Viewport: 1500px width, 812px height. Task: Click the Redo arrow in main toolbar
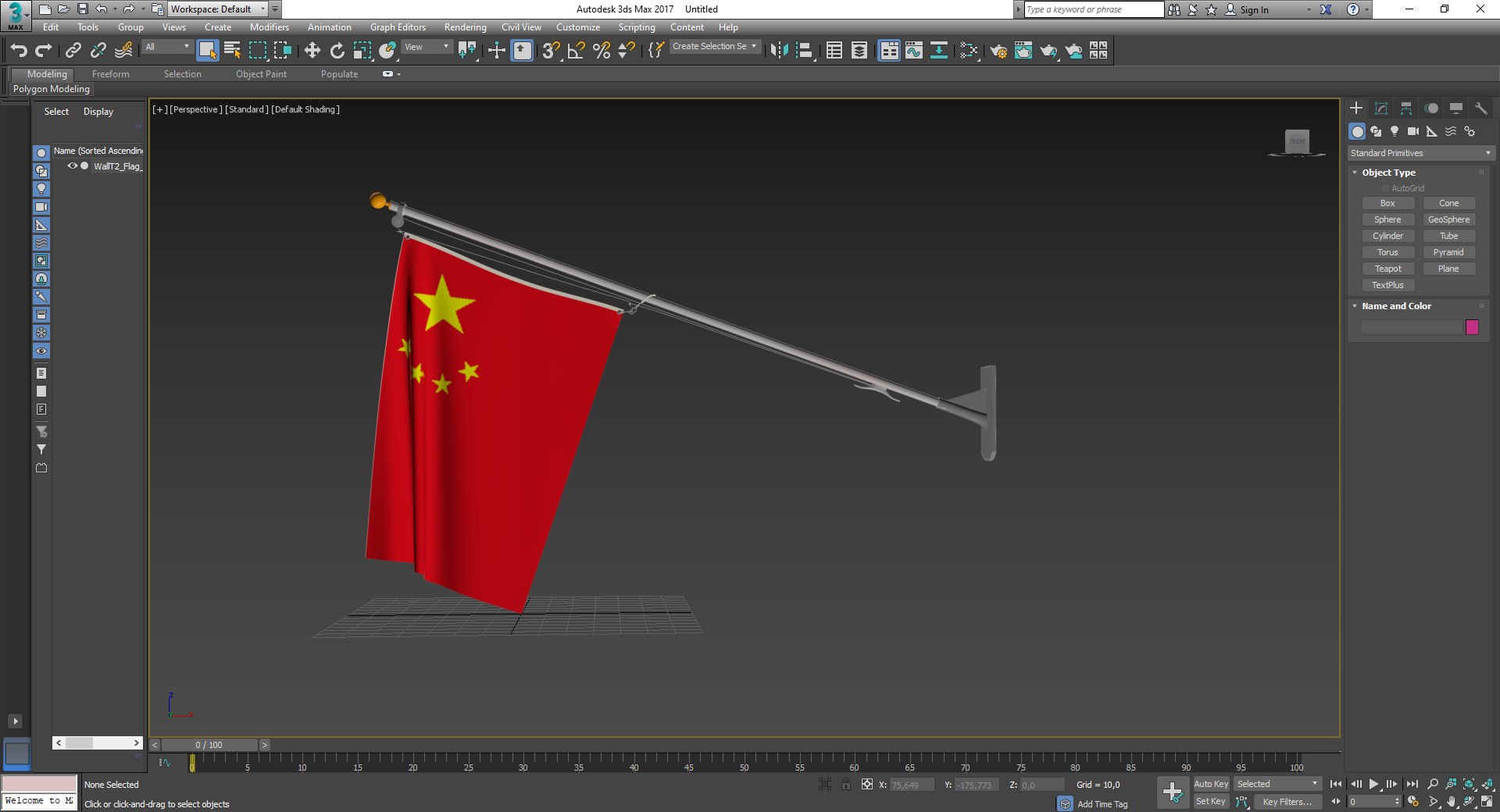click(x=44, y=50)
